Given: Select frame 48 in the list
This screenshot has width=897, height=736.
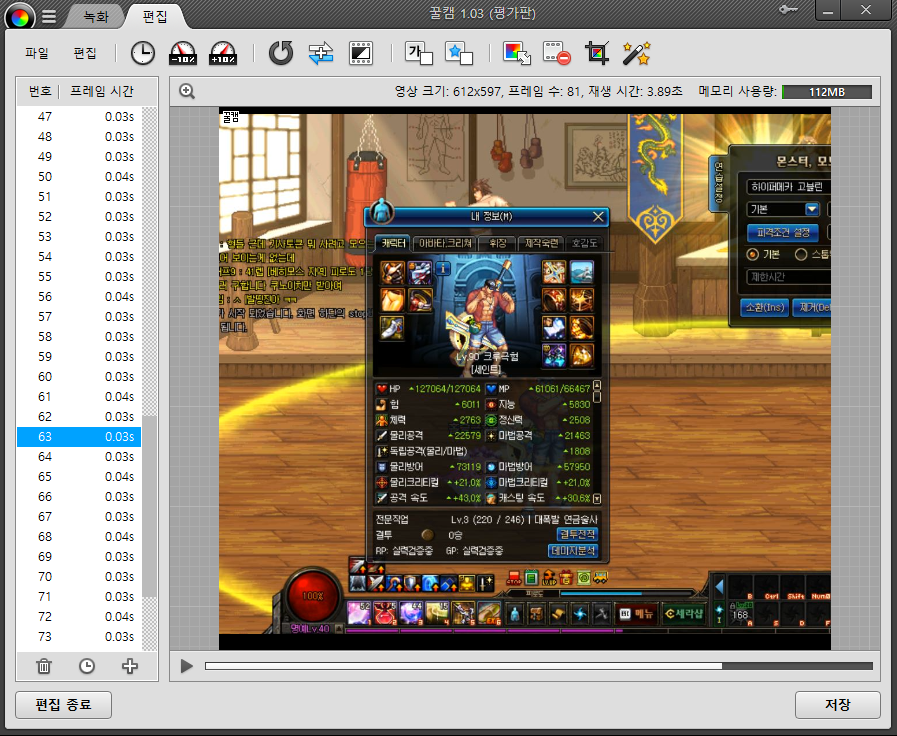Looking at the screenshot, I should pyautogui.click(x=79, y=137).
